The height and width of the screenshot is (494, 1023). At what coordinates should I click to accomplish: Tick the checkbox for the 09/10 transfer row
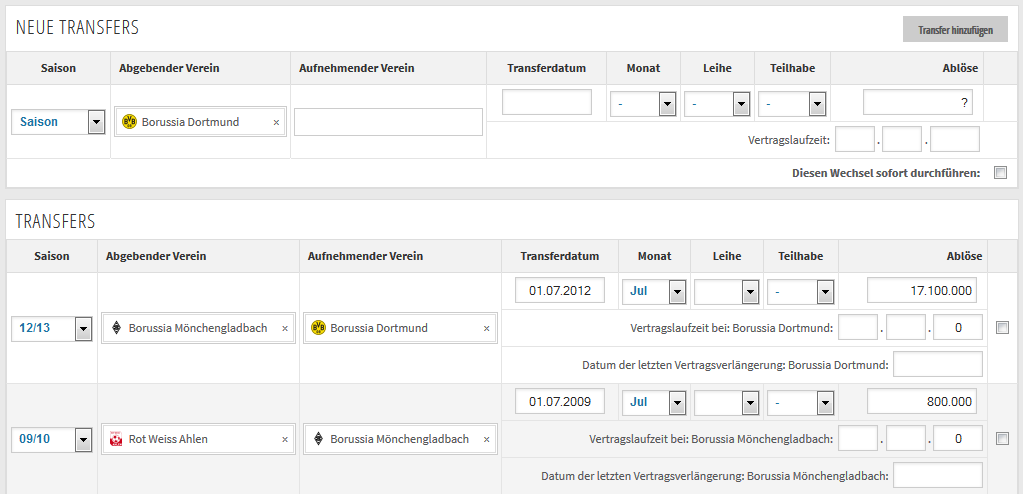tap(1003, 439)
